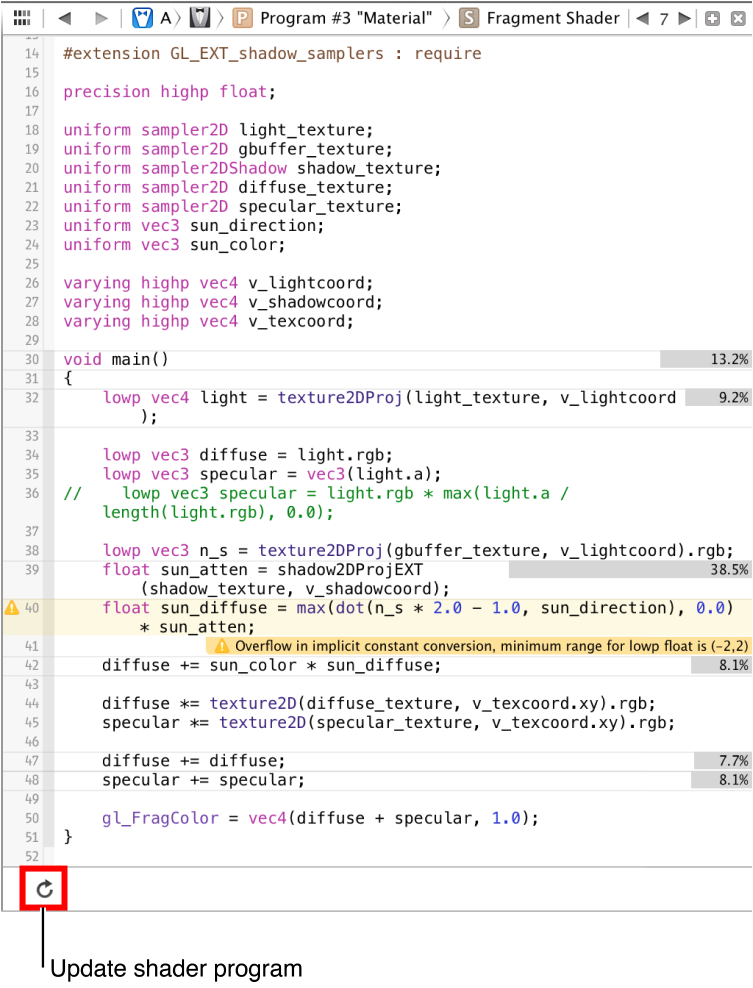This screenshot has height=988, width=753.
Task: Click the add editor plus button
Action: [x=712, y=18]
